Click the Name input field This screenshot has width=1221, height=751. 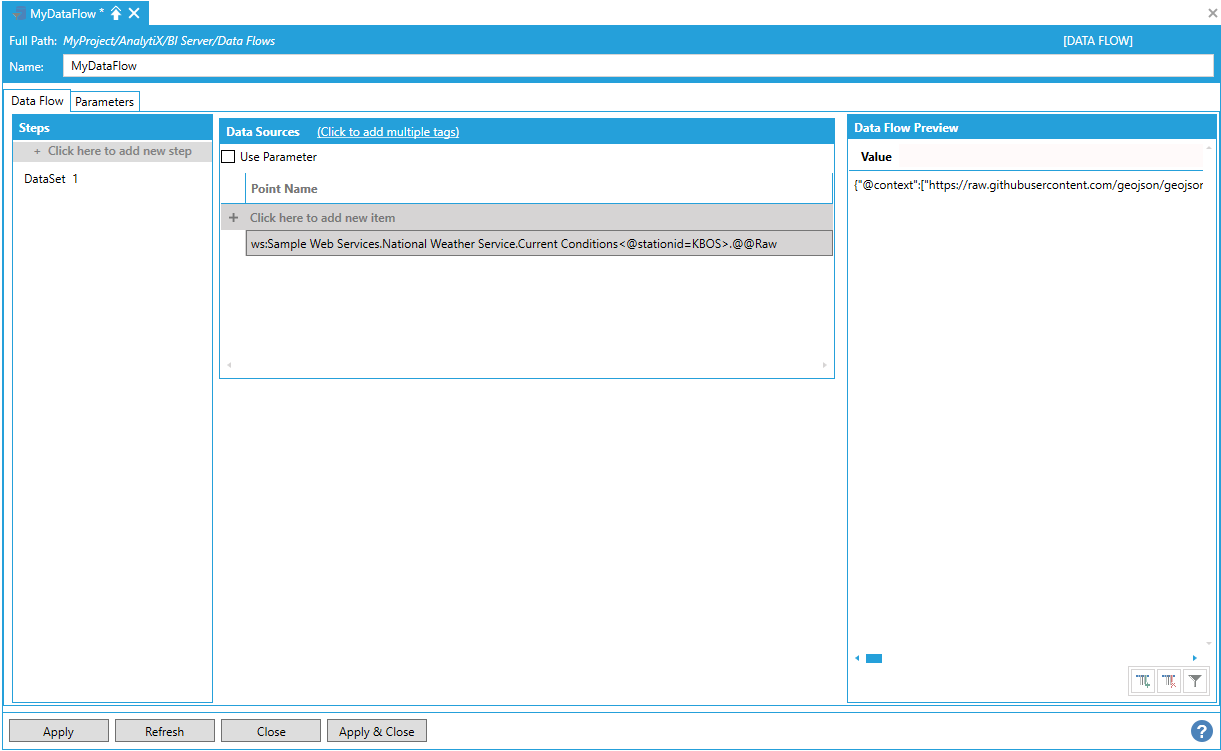[x=638, y=66]
